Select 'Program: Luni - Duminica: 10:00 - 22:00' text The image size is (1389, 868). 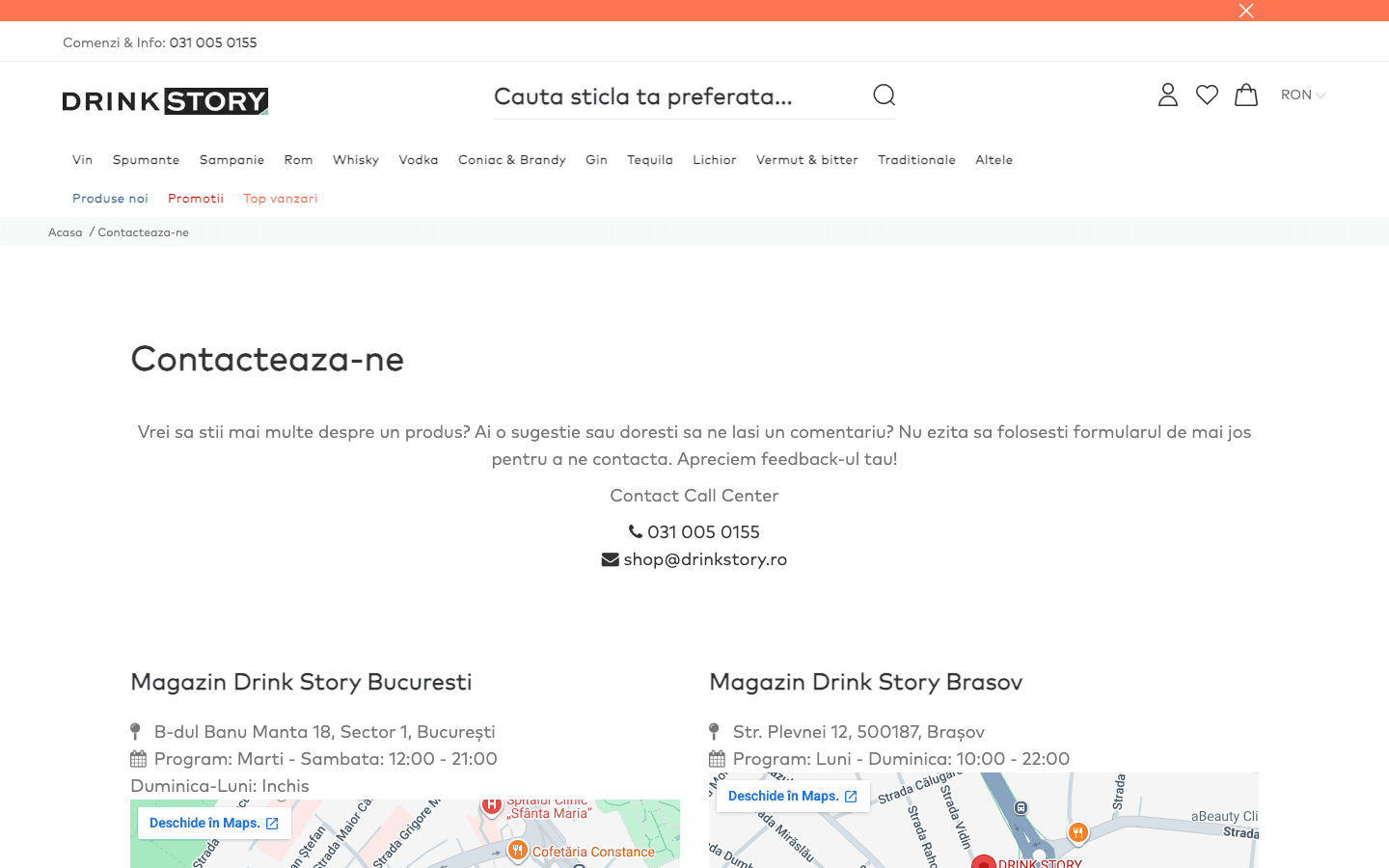click(x=901, y=759)
